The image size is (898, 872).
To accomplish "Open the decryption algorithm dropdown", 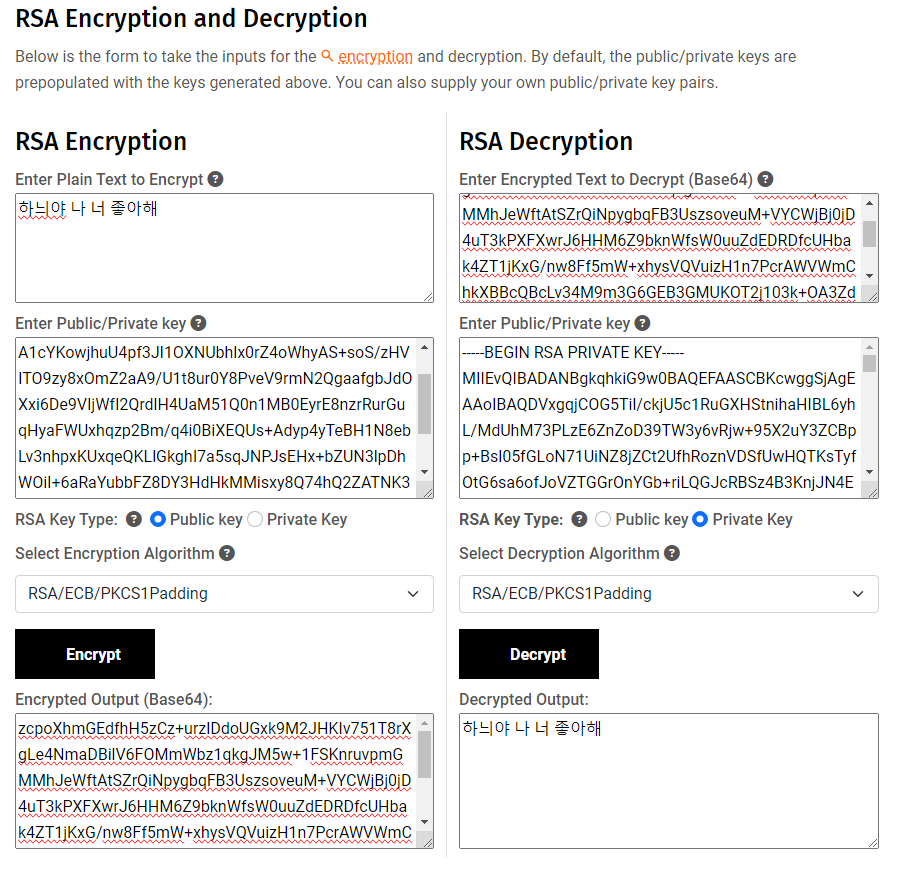I will point(668,594).
